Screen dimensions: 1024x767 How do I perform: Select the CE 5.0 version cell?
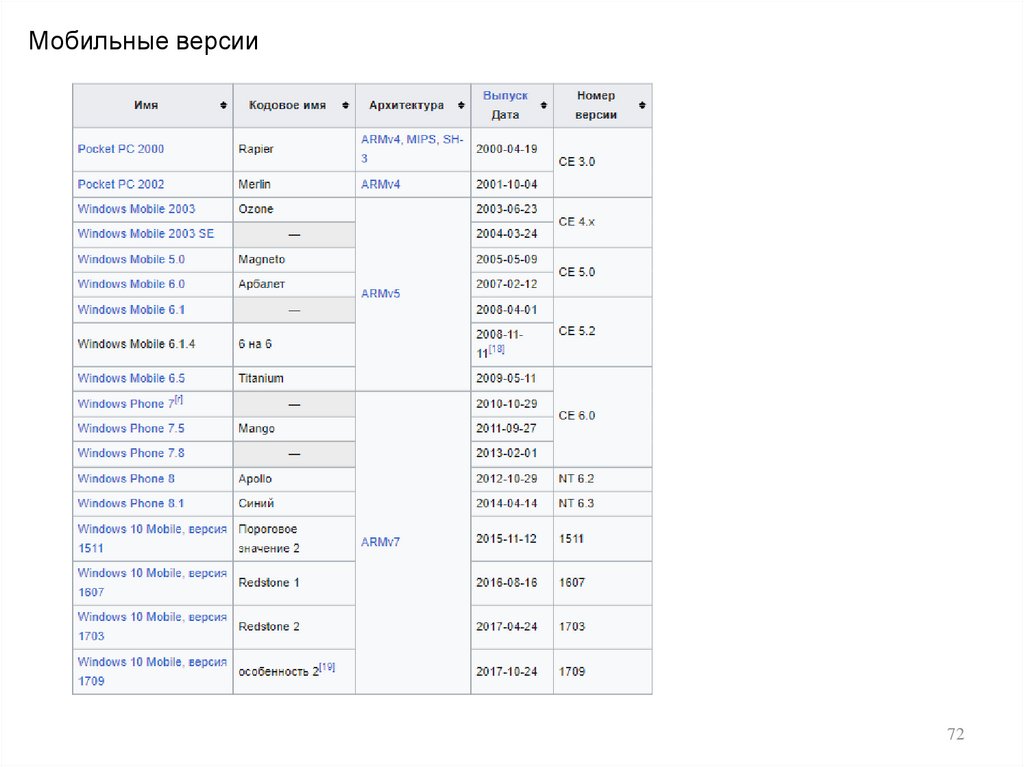(x=603, y=272)
